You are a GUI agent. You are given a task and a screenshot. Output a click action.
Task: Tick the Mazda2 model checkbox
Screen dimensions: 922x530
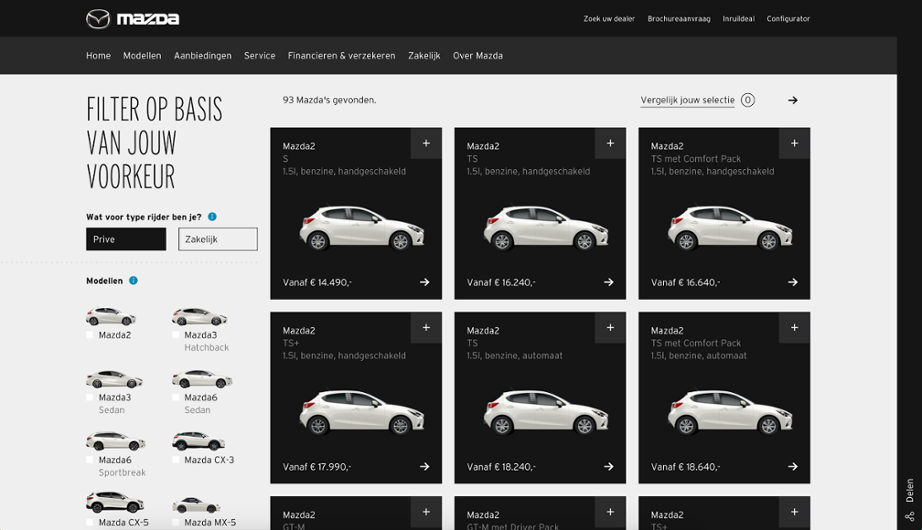[90, 335]
